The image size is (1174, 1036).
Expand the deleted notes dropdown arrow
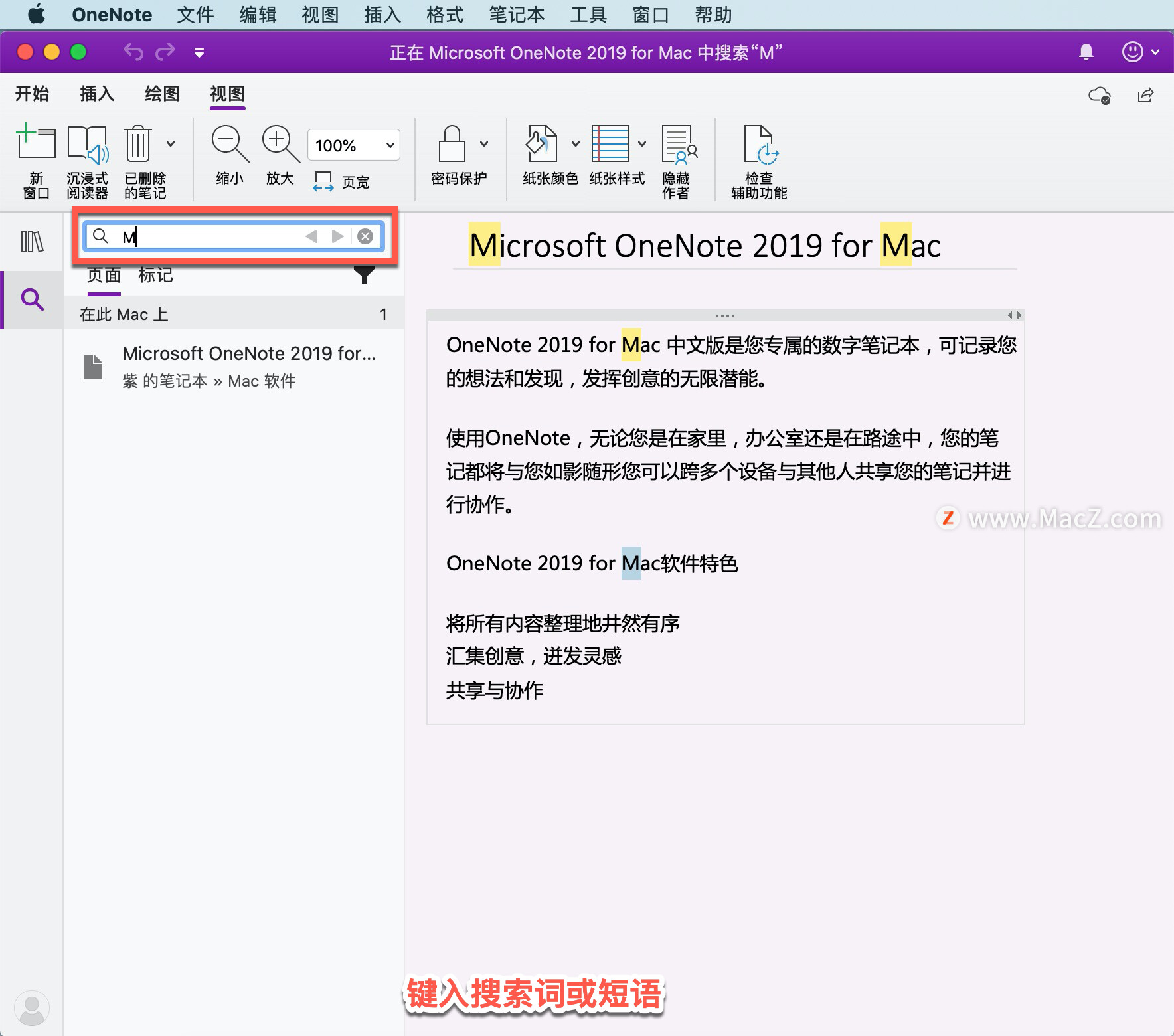[x=171, y=144]
